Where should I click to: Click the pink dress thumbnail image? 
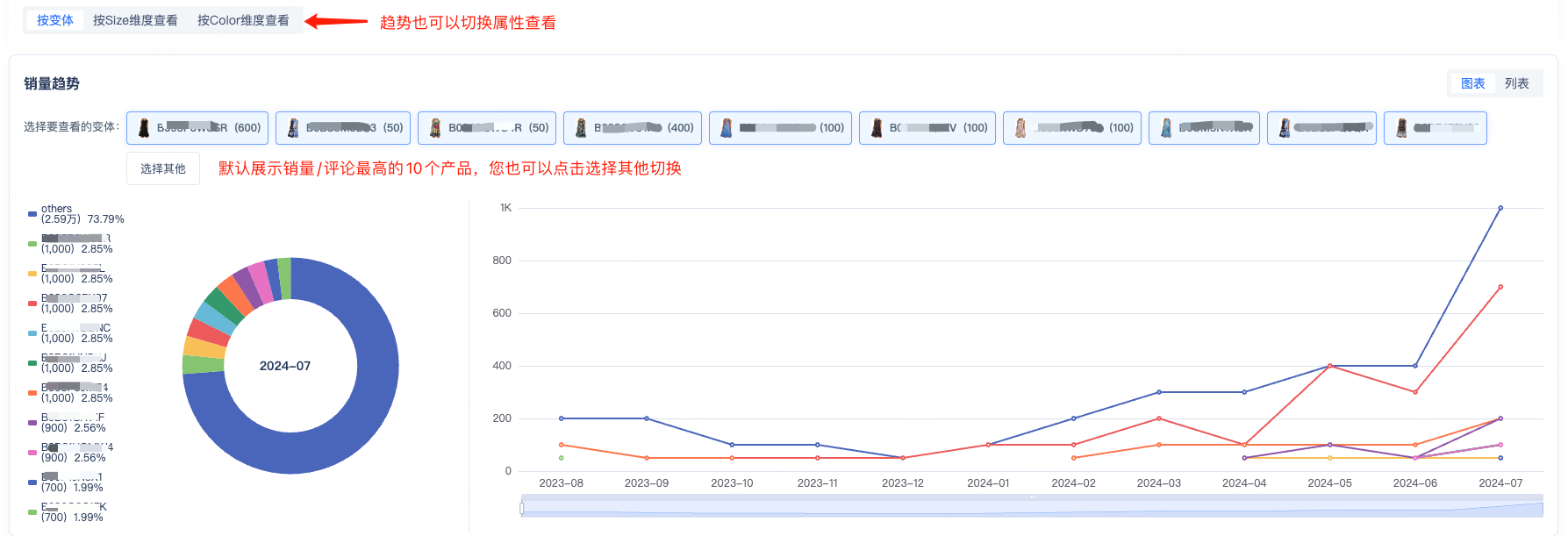[x=1020, y=128]
